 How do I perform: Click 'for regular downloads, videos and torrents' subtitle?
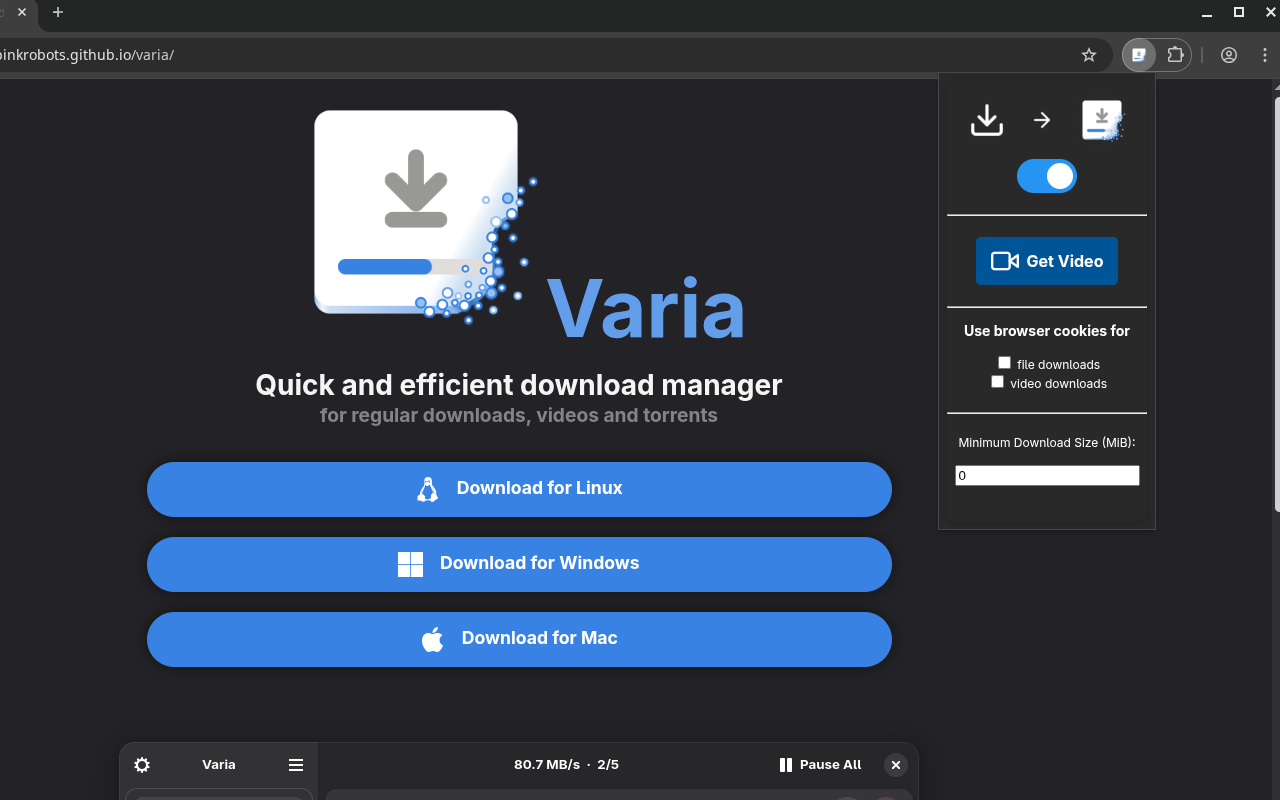pyautogui.click(x=519, y=415)
